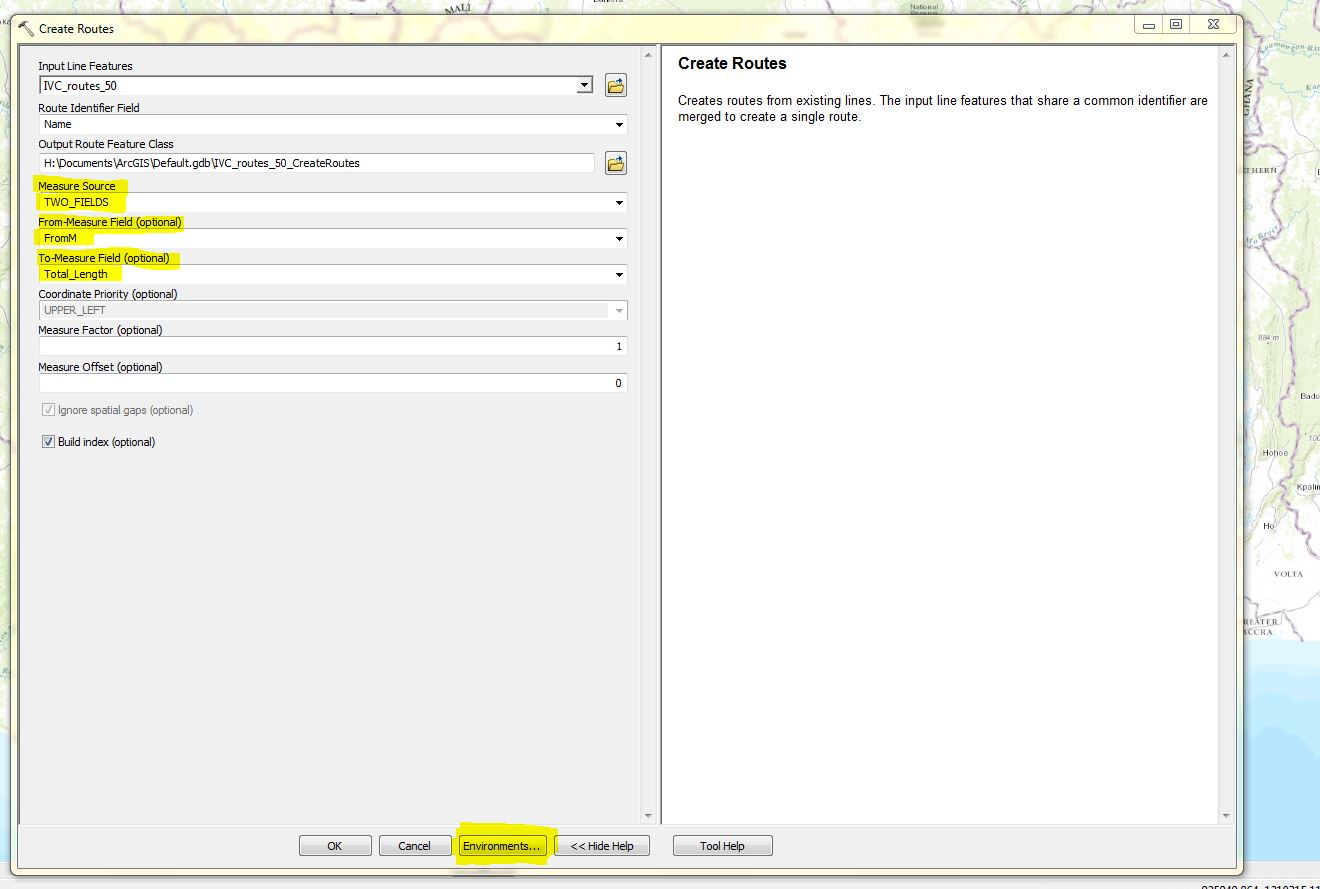Open the To-Measure Field dropdown
Screen dimensions: 1320x889
tap(620, 275)
